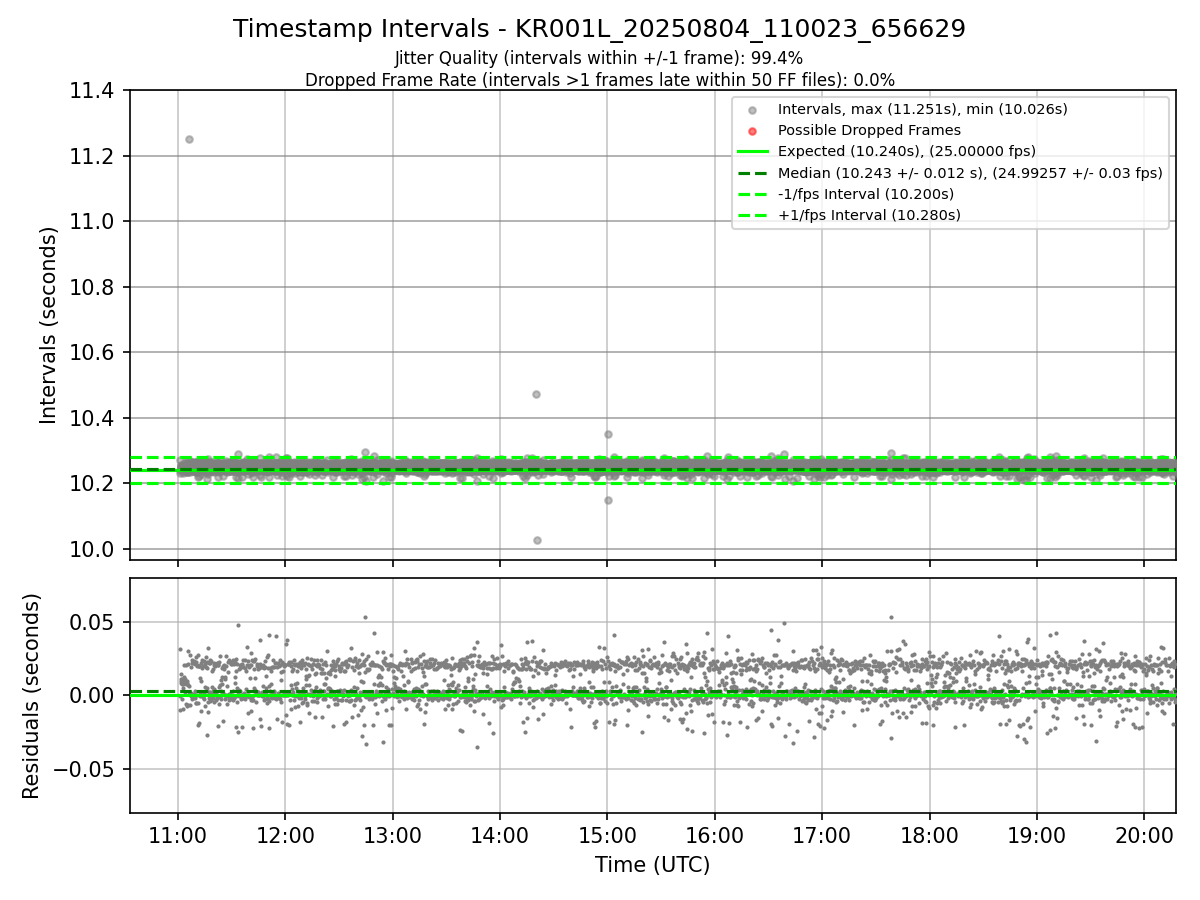The height and width of the screenshot is (900, 1200).
Task: Click the 'Time (UTC)' x-axis label
Action: point(652,865)
